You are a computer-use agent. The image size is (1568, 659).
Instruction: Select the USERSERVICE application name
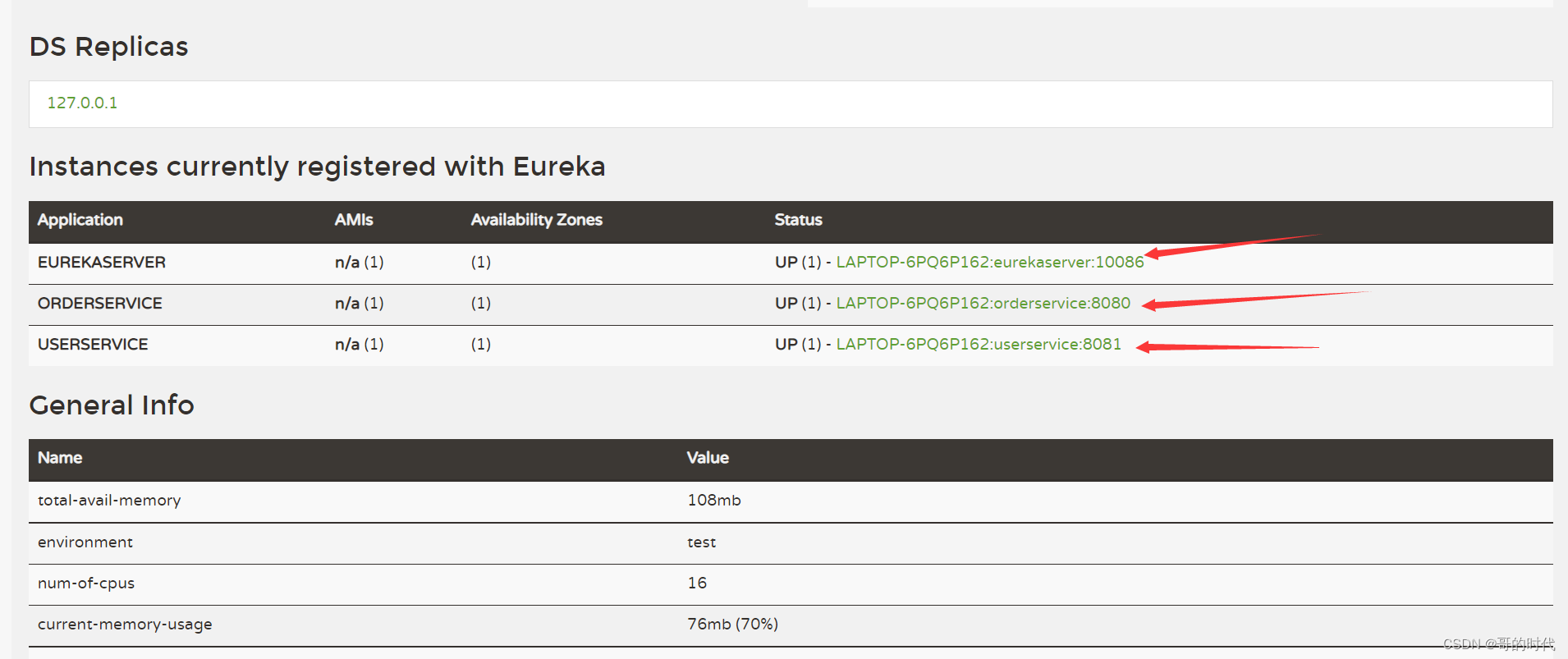(93, 345)
